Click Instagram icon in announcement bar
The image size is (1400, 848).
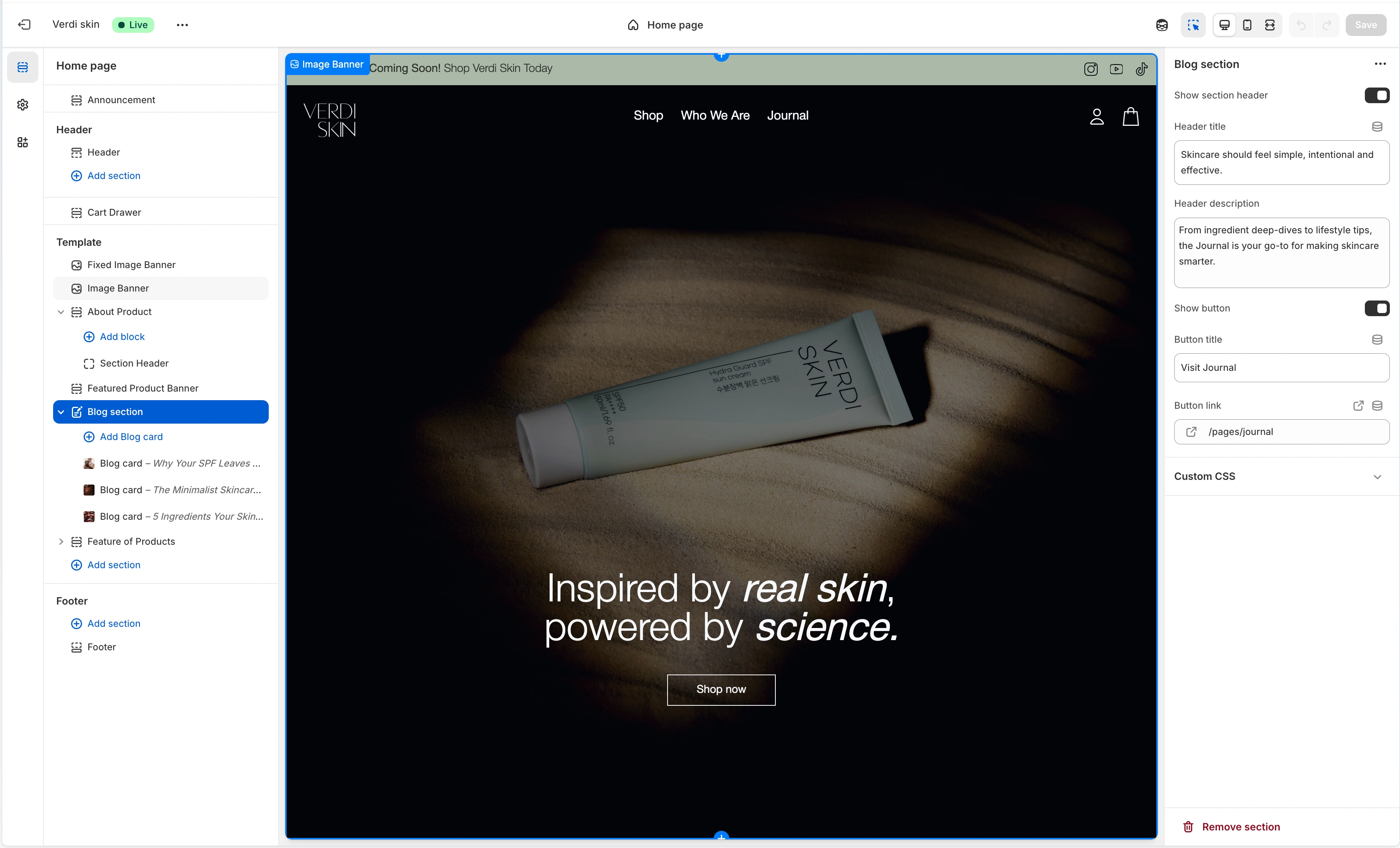(x=1090, y=69)
